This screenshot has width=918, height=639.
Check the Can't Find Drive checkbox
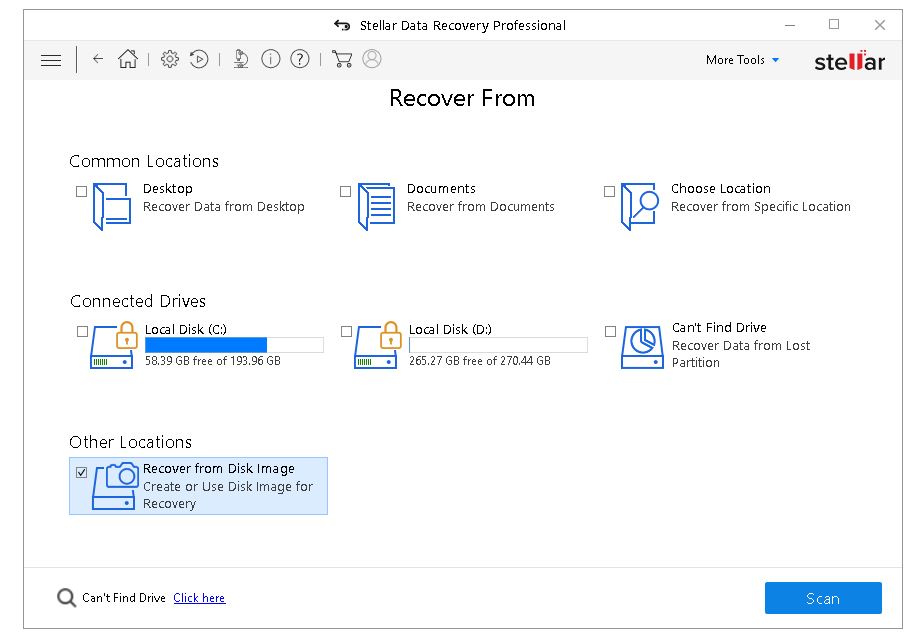[x=611, y=332]
